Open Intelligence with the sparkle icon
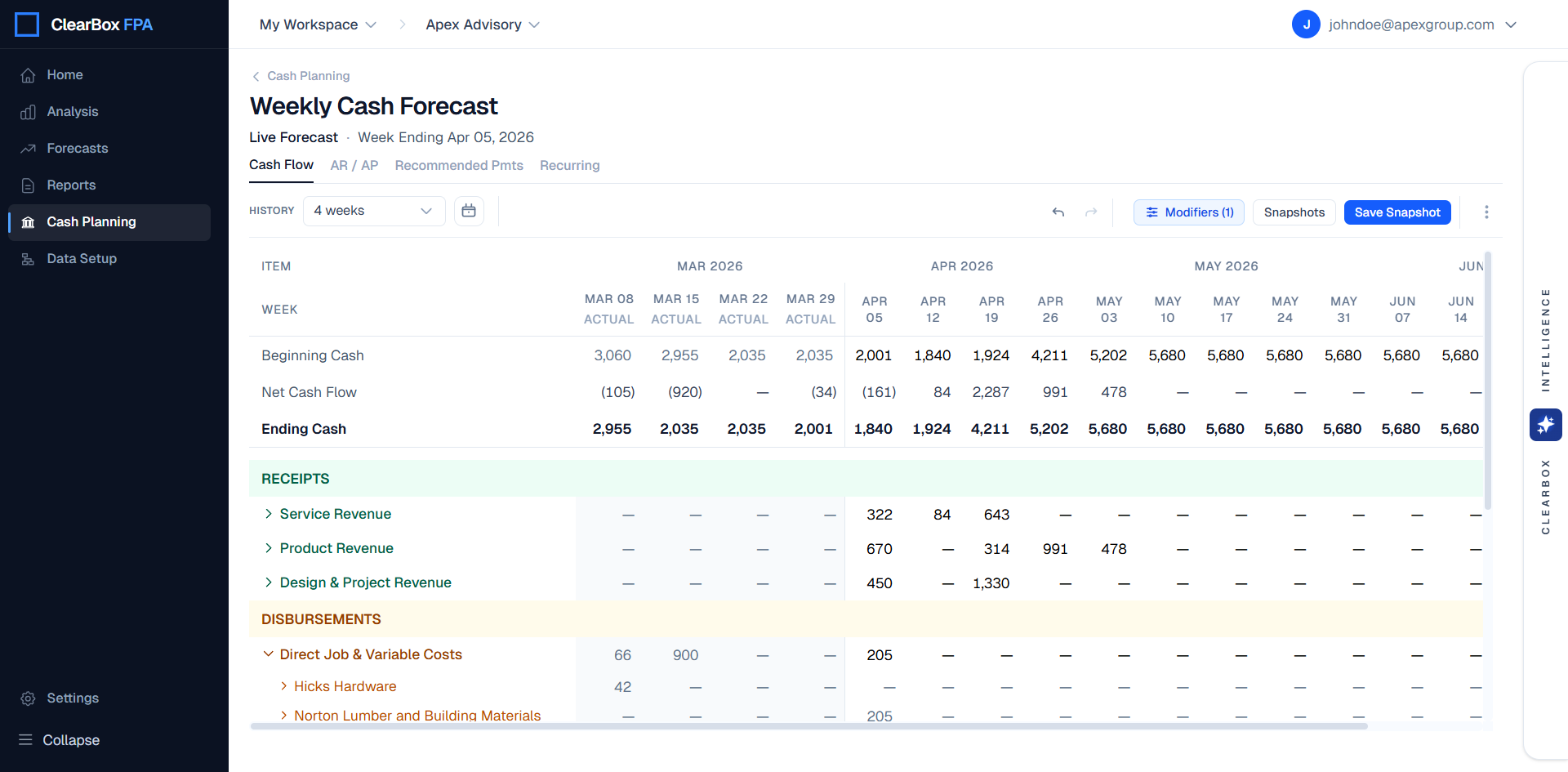This screenshot has height=772, width=1568. tap(1545, 425)
